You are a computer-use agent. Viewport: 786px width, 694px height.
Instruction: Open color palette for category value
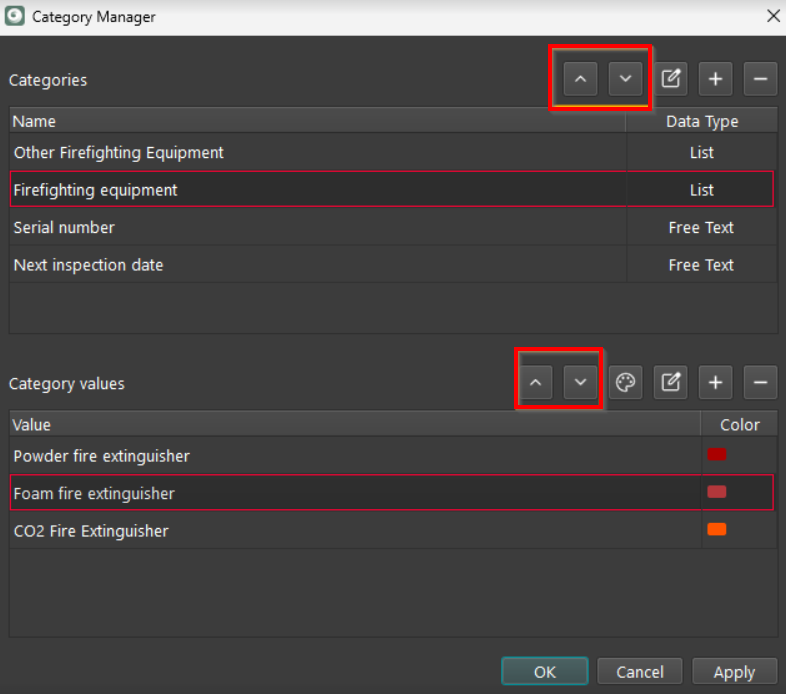[x=625, y=382]
